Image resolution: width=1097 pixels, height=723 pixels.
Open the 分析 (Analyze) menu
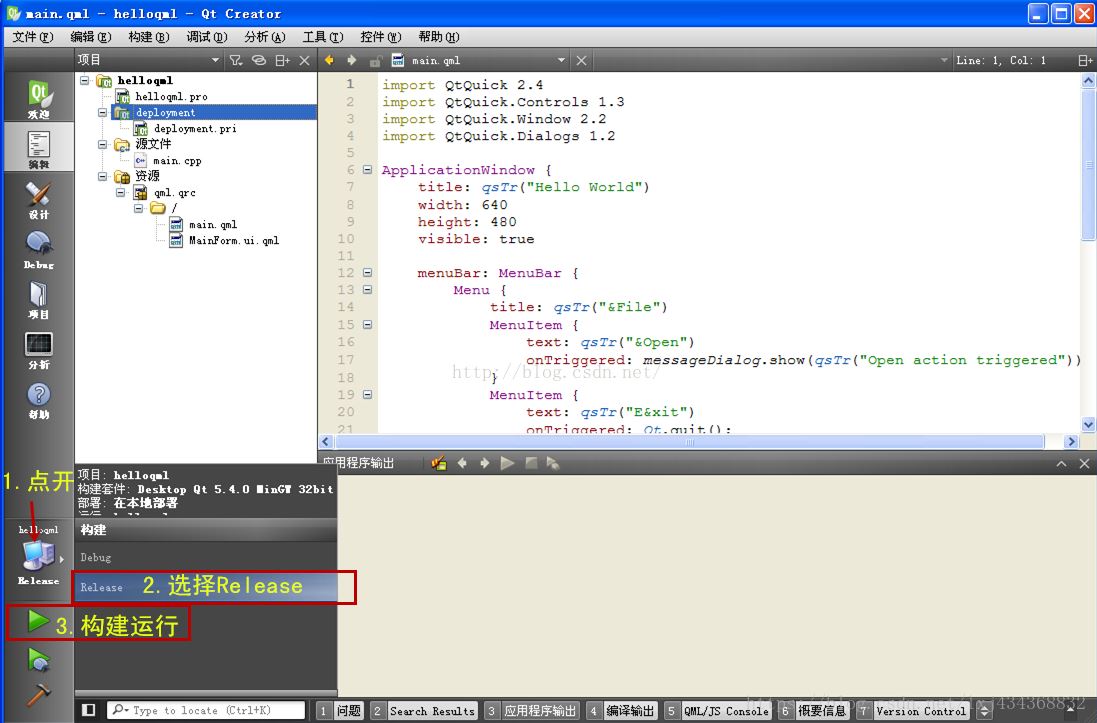point(264,36)
